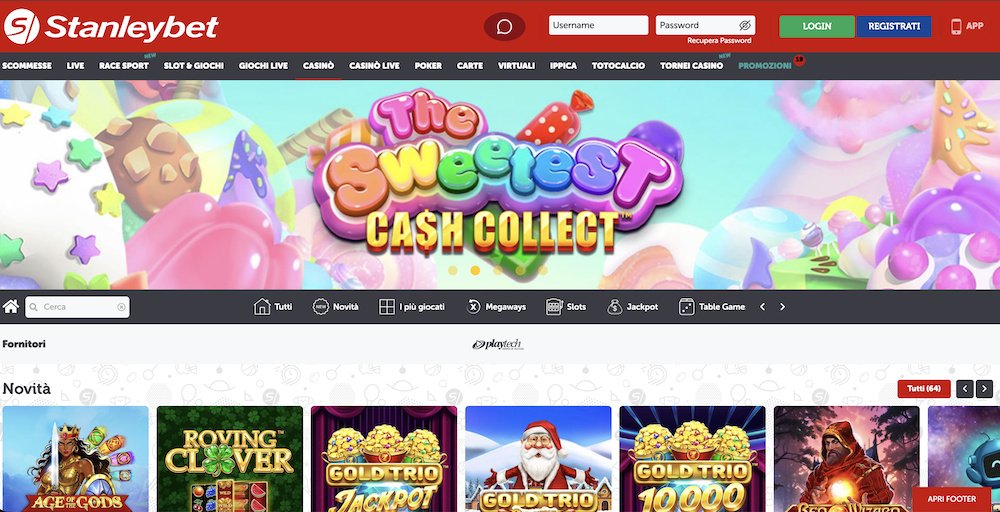1000x512 pixels.
Task: Toggle password visibility eye icon
Action: click(x=745, y=26)
